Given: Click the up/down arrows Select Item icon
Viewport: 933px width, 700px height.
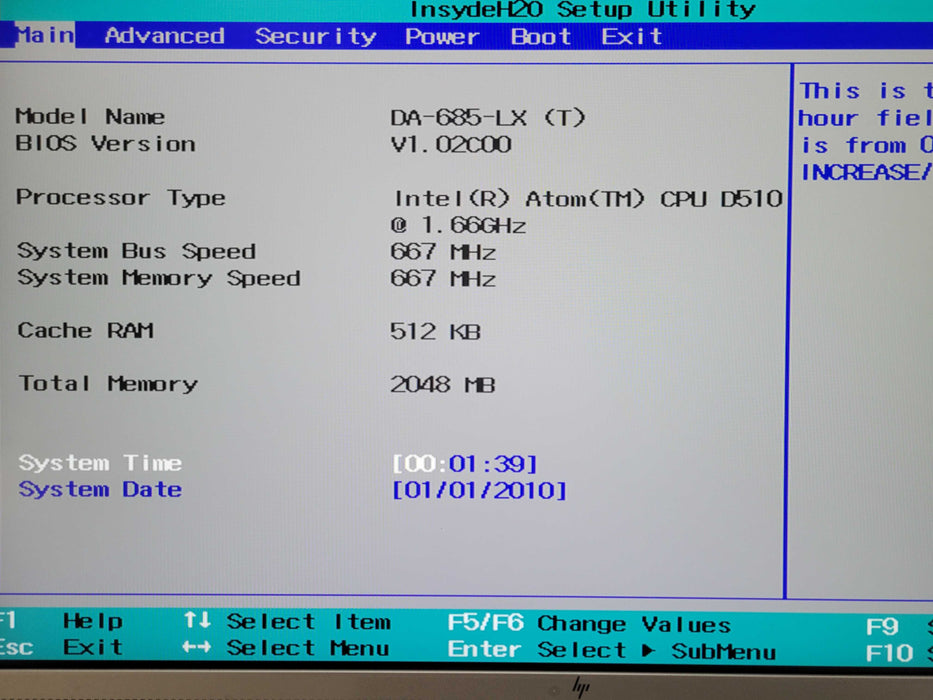Looking at the screenshot, I should coord(197,621).
